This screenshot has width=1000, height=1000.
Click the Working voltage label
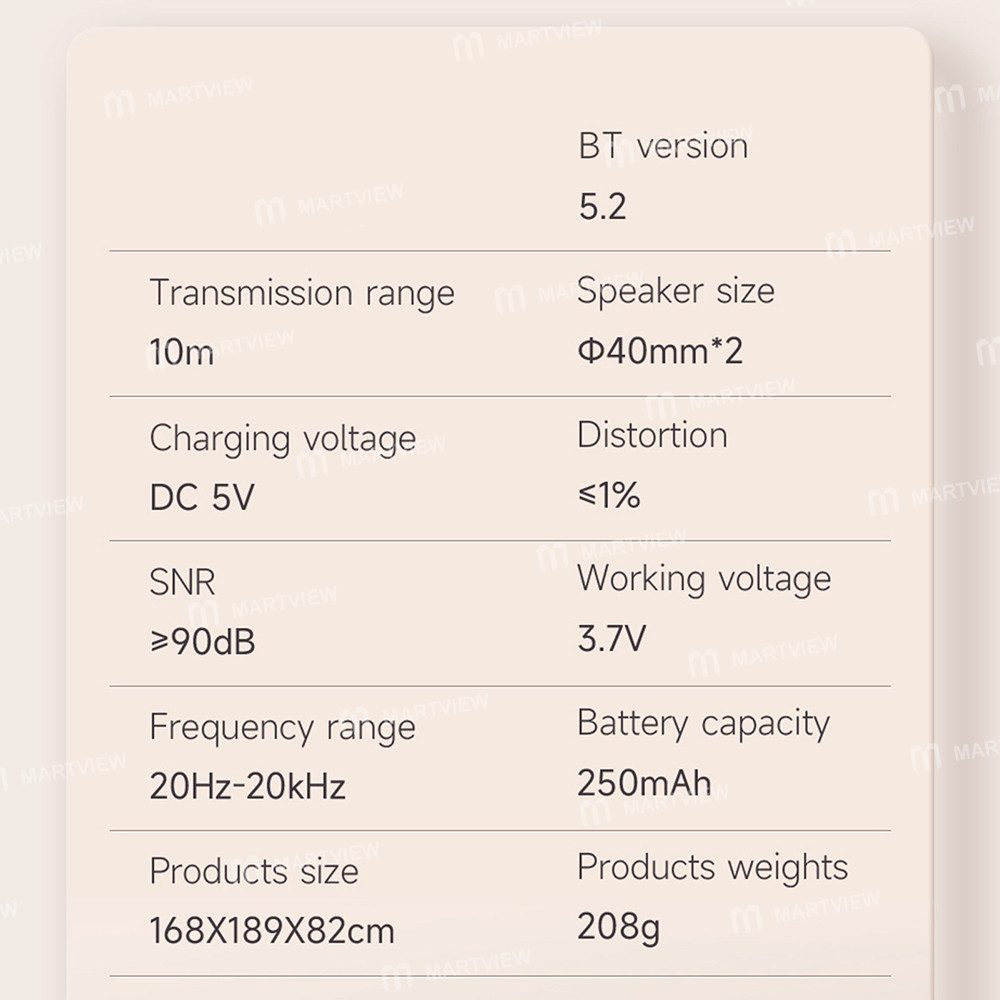tap(704, 579)
